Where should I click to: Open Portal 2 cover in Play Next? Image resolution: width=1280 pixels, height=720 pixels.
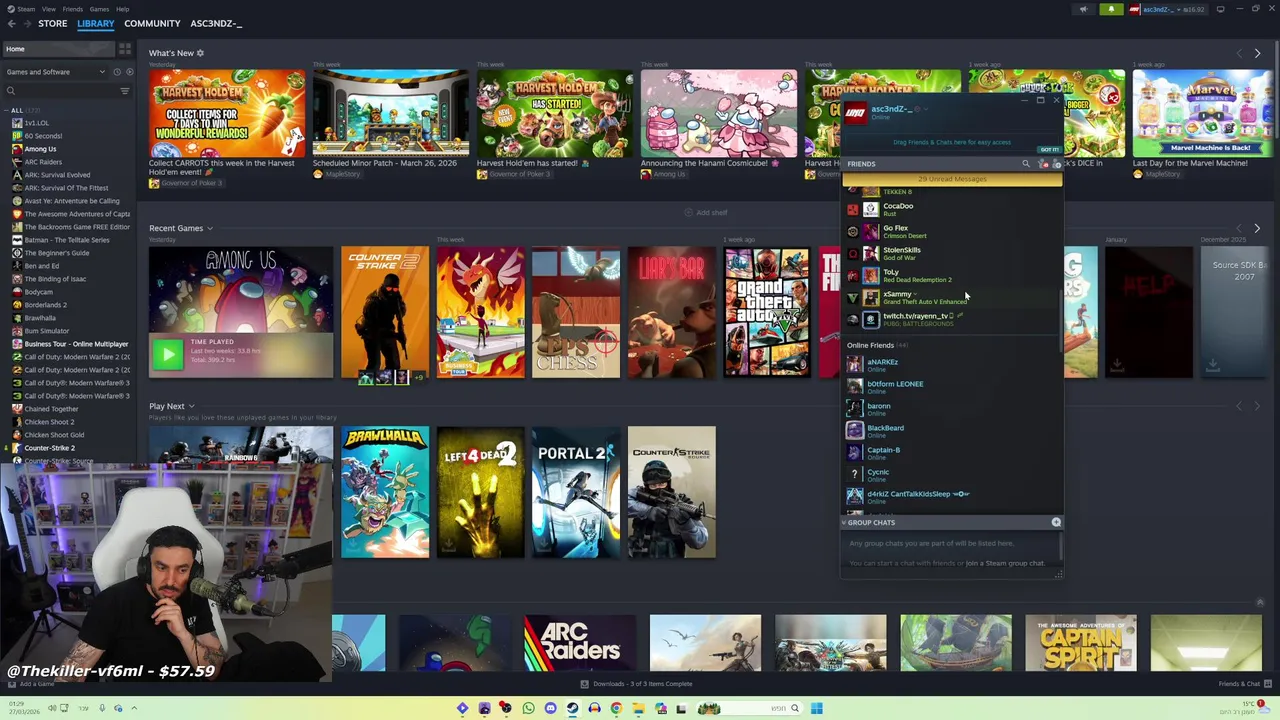[x=576, y=492]
